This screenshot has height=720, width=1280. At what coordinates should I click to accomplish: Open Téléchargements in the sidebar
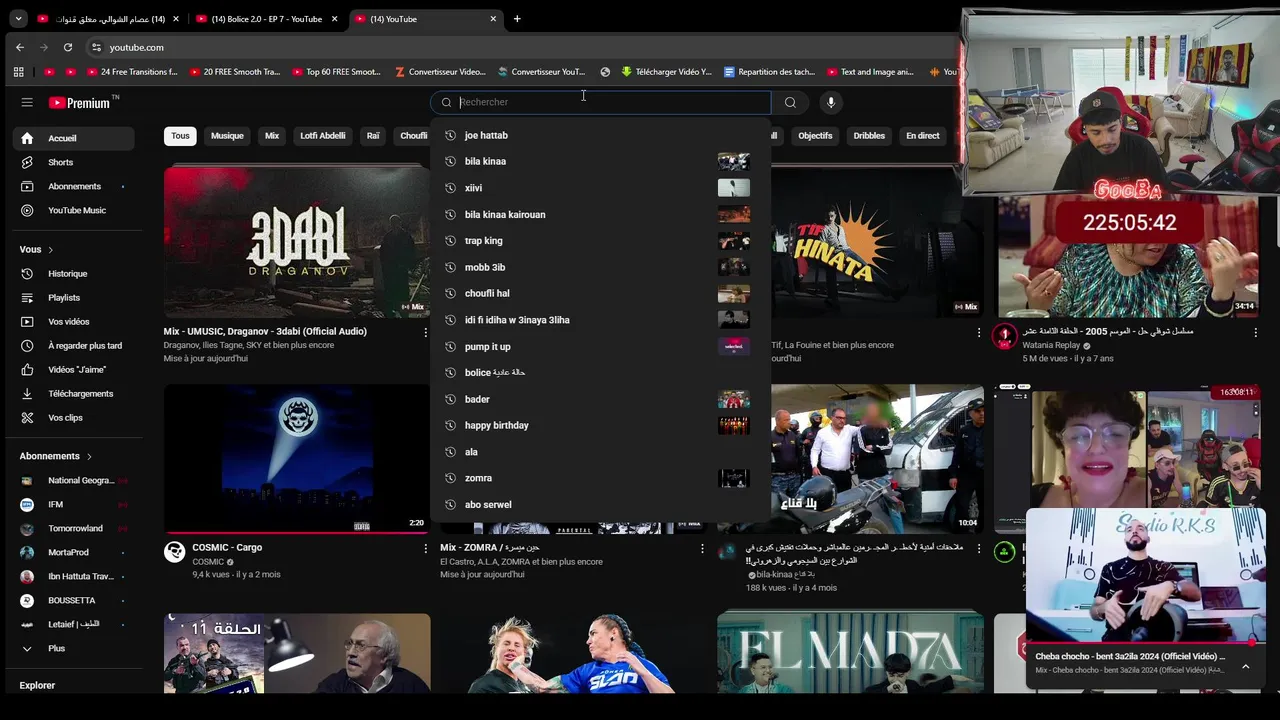73,393
